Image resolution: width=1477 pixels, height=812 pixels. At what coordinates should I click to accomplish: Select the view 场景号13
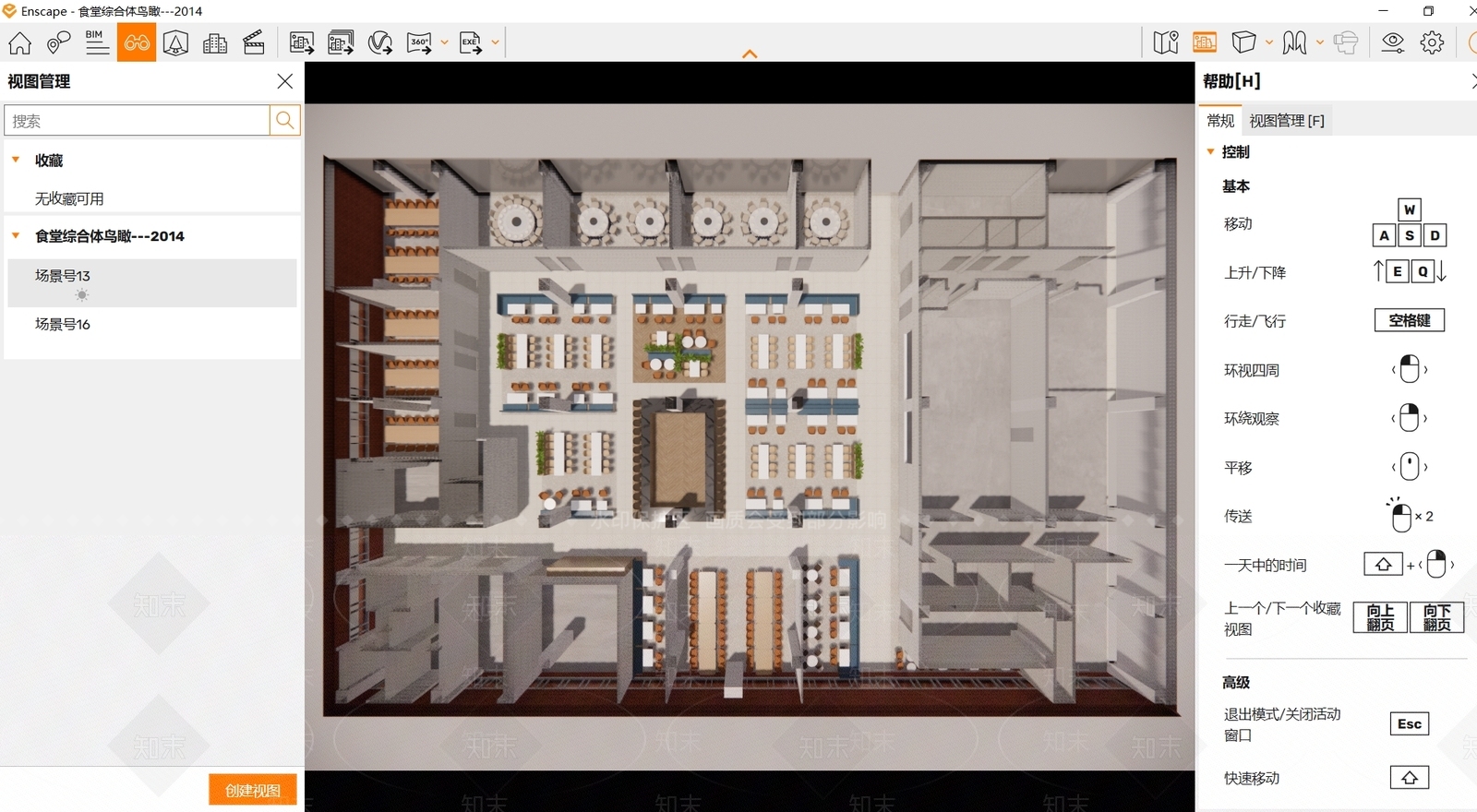152,282
